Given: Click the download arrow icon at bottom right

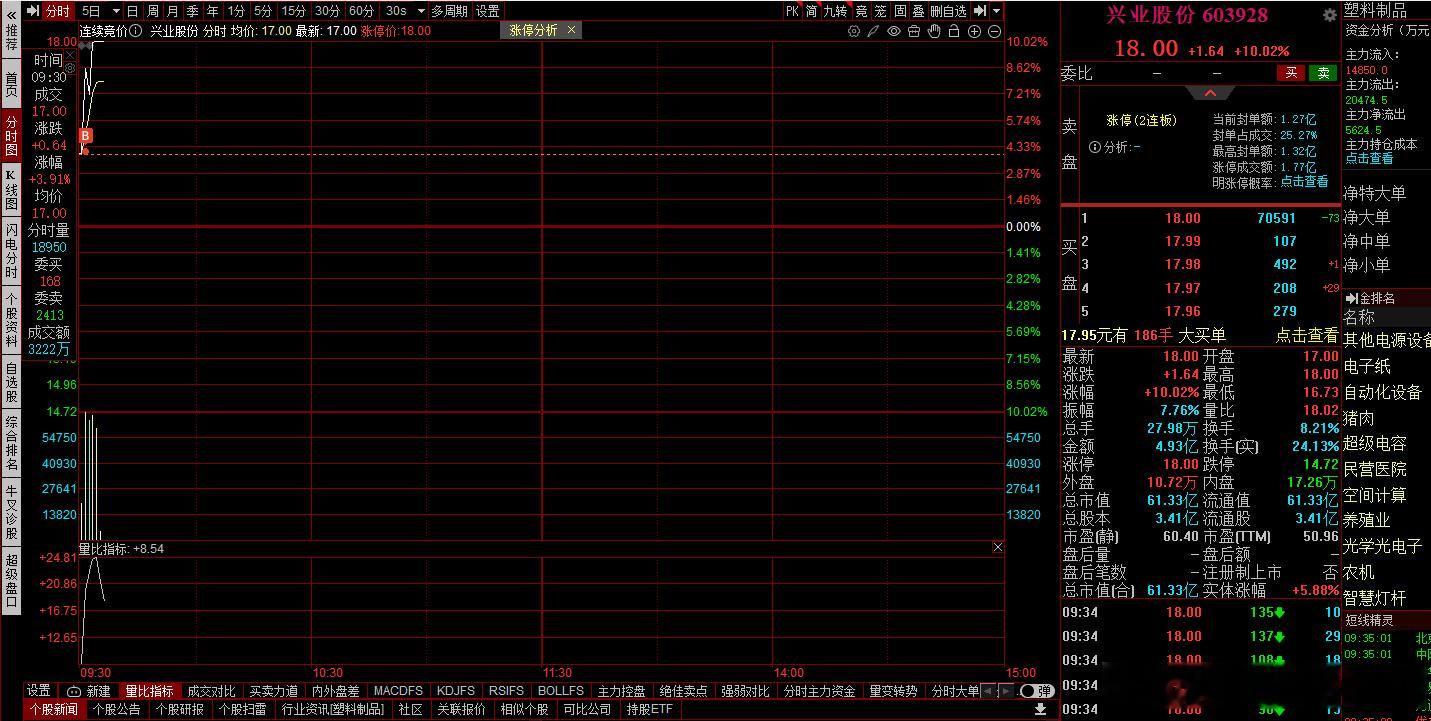Looking at the screenshot, I should click(x=1040, y=709).
